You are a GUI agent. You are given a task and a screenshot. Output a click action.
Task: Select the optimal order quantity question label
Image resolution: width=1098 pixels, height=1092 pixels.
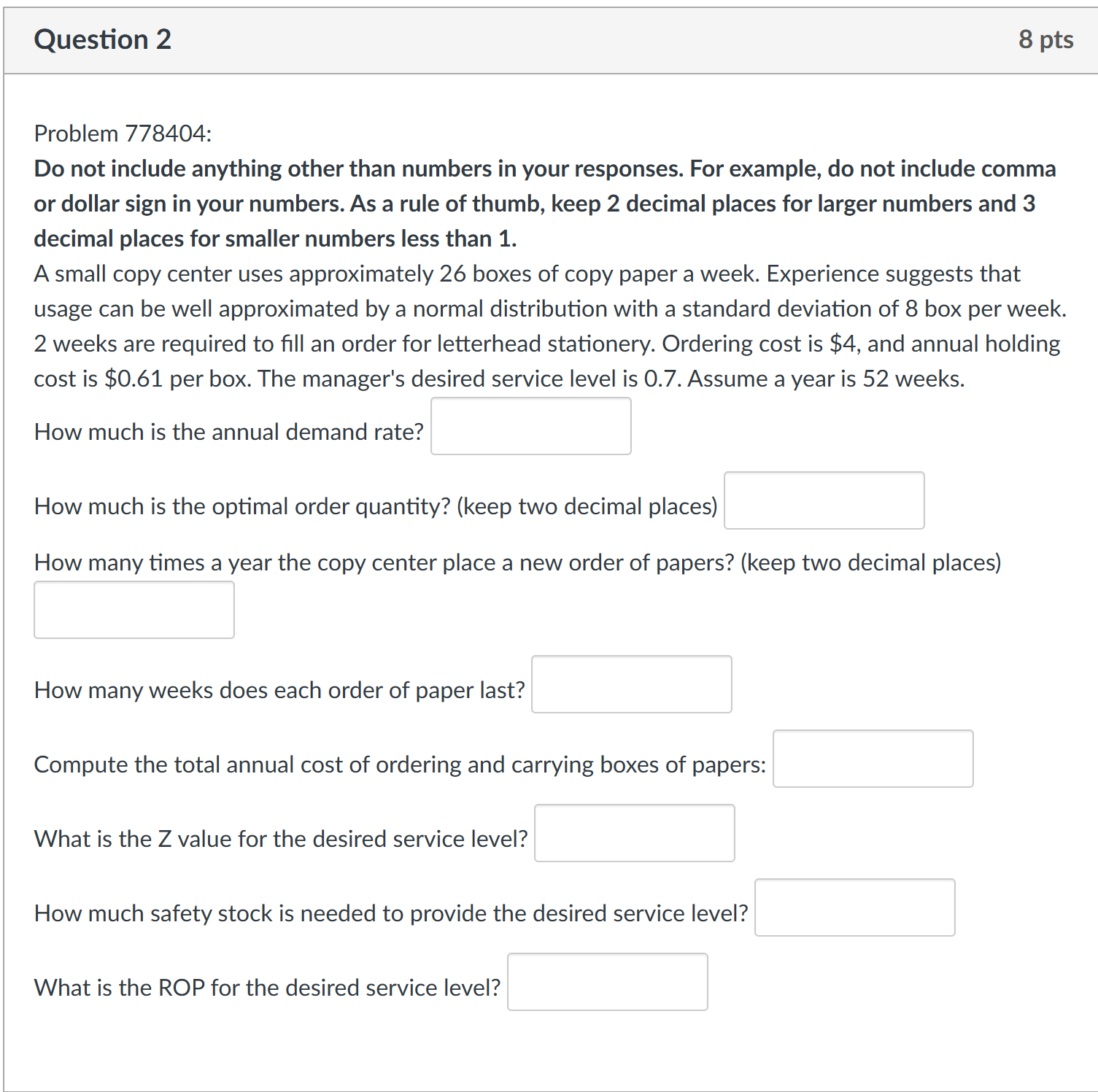pyautogui.click(x=376, y=506)
